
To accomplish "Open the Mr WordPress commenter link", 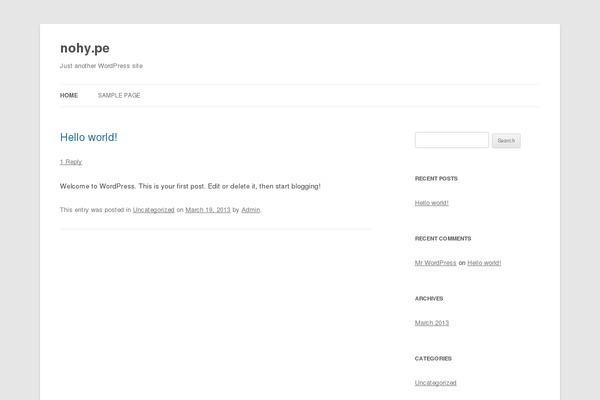I will click(435, 263).
